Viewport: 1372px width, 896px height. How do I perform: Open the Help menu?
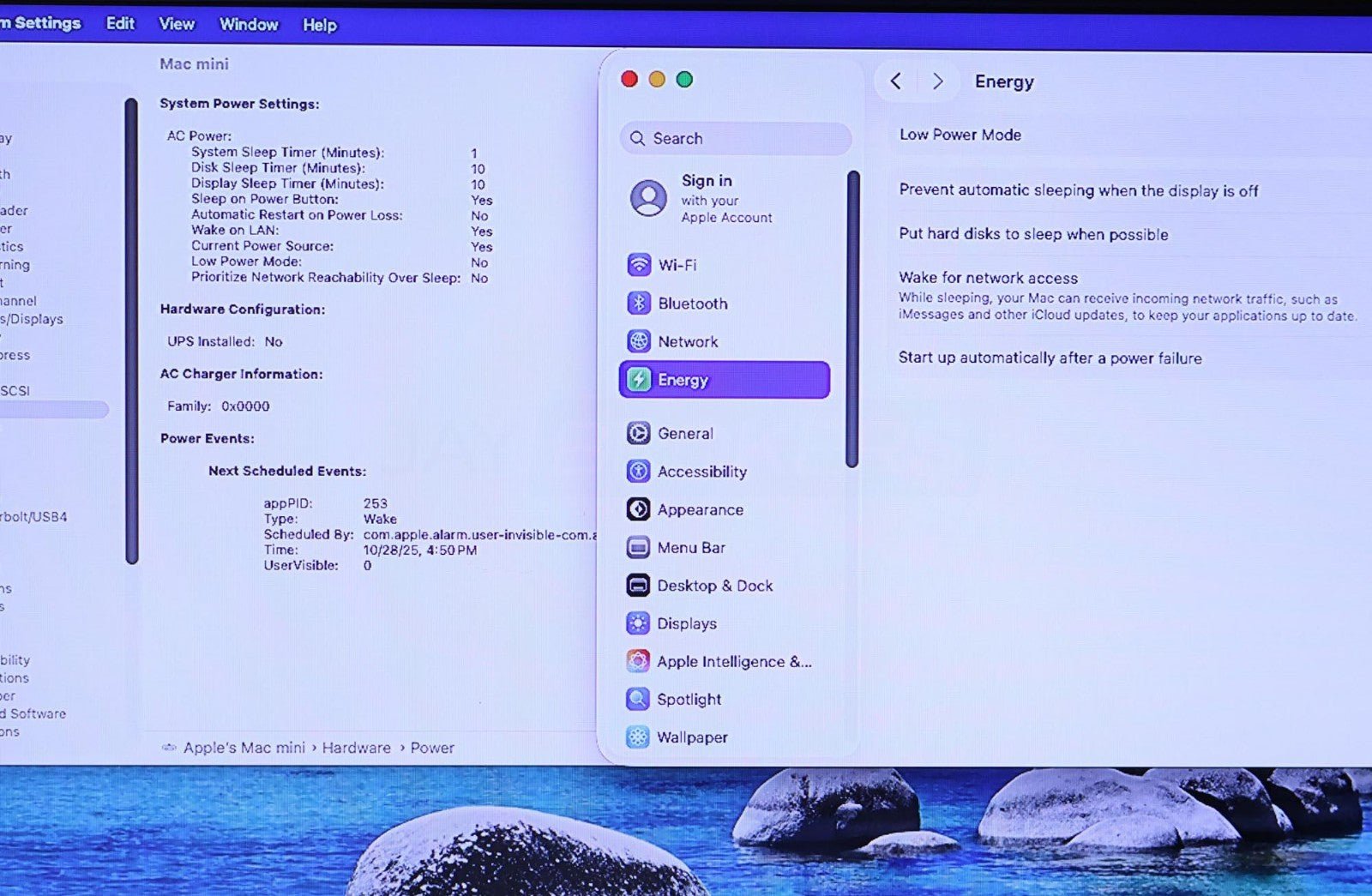point(320,26)
